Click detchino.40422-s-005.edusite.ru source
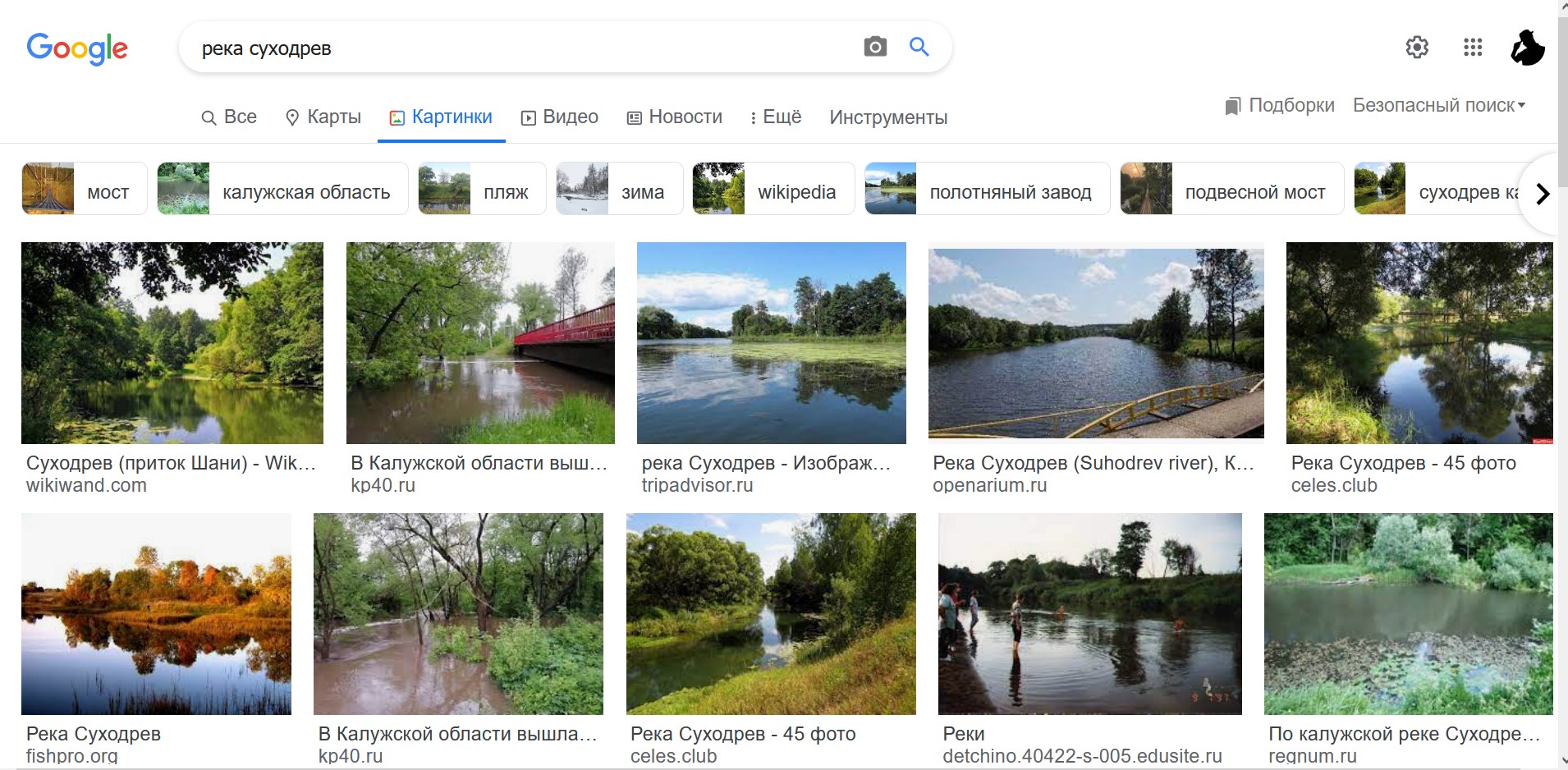This screenshot has width=1568, height=770. [1082, 756]
